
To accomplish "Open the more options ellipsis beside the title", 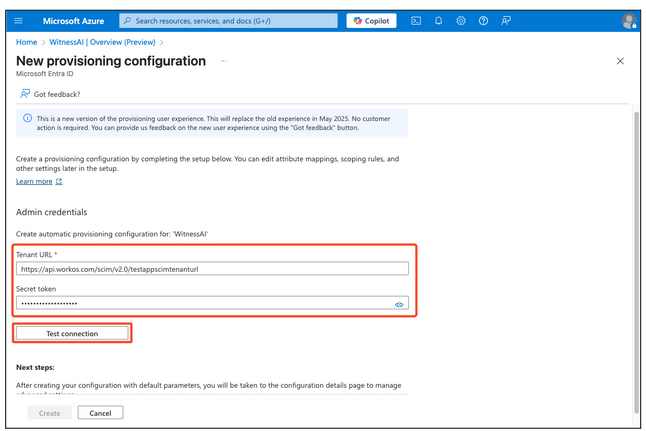I will pyautogui.click(x=223, y=61).
